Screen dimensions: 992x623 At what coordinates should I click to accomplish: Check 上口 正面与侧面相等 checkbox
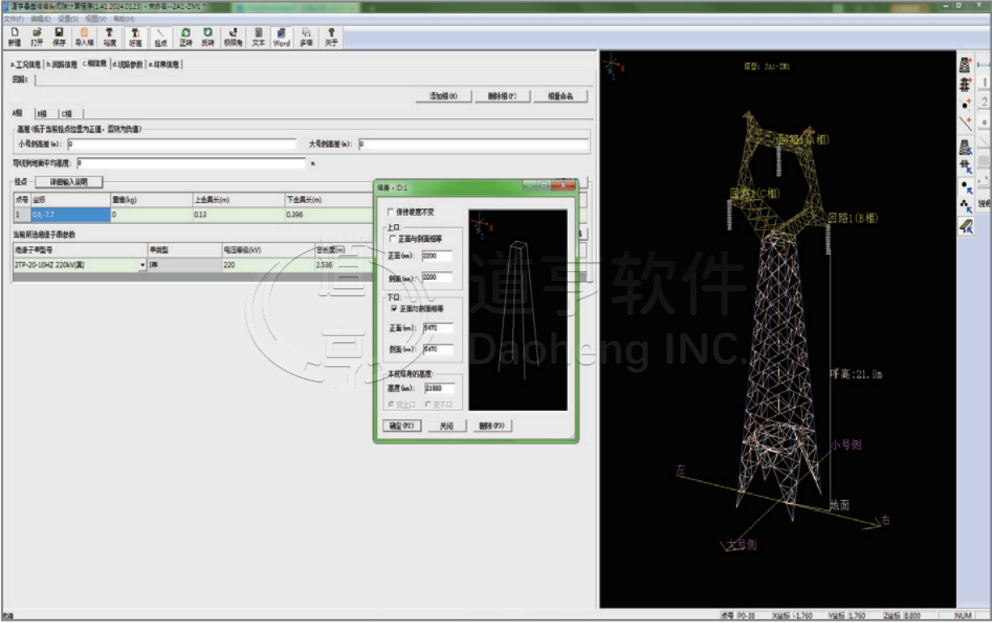point(393,237)
